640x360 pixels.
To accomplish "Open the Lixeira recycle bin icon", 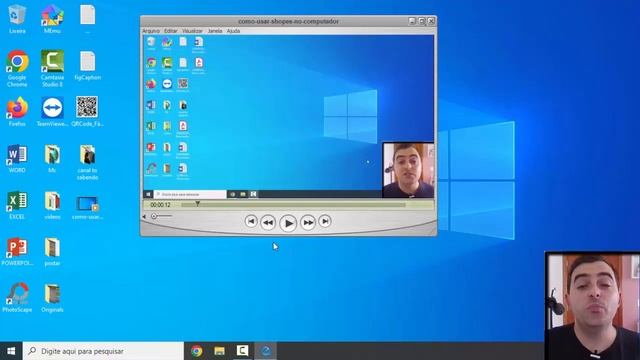I will [x=17, y=19].
